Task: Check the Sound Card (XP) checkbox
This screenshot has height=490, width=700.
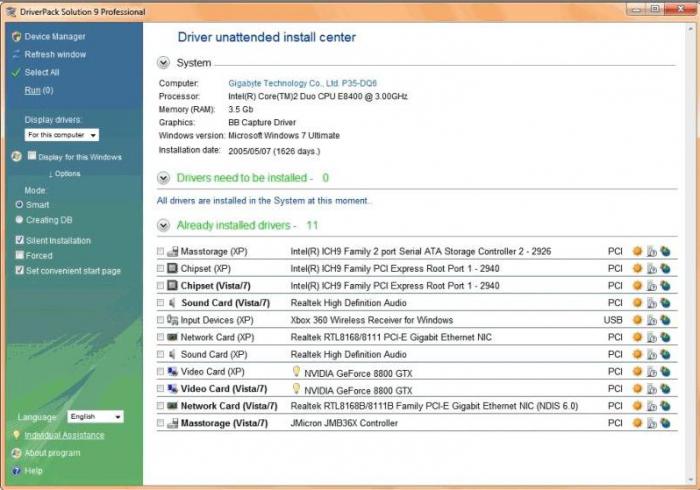Action: click(x=160, y=354)
